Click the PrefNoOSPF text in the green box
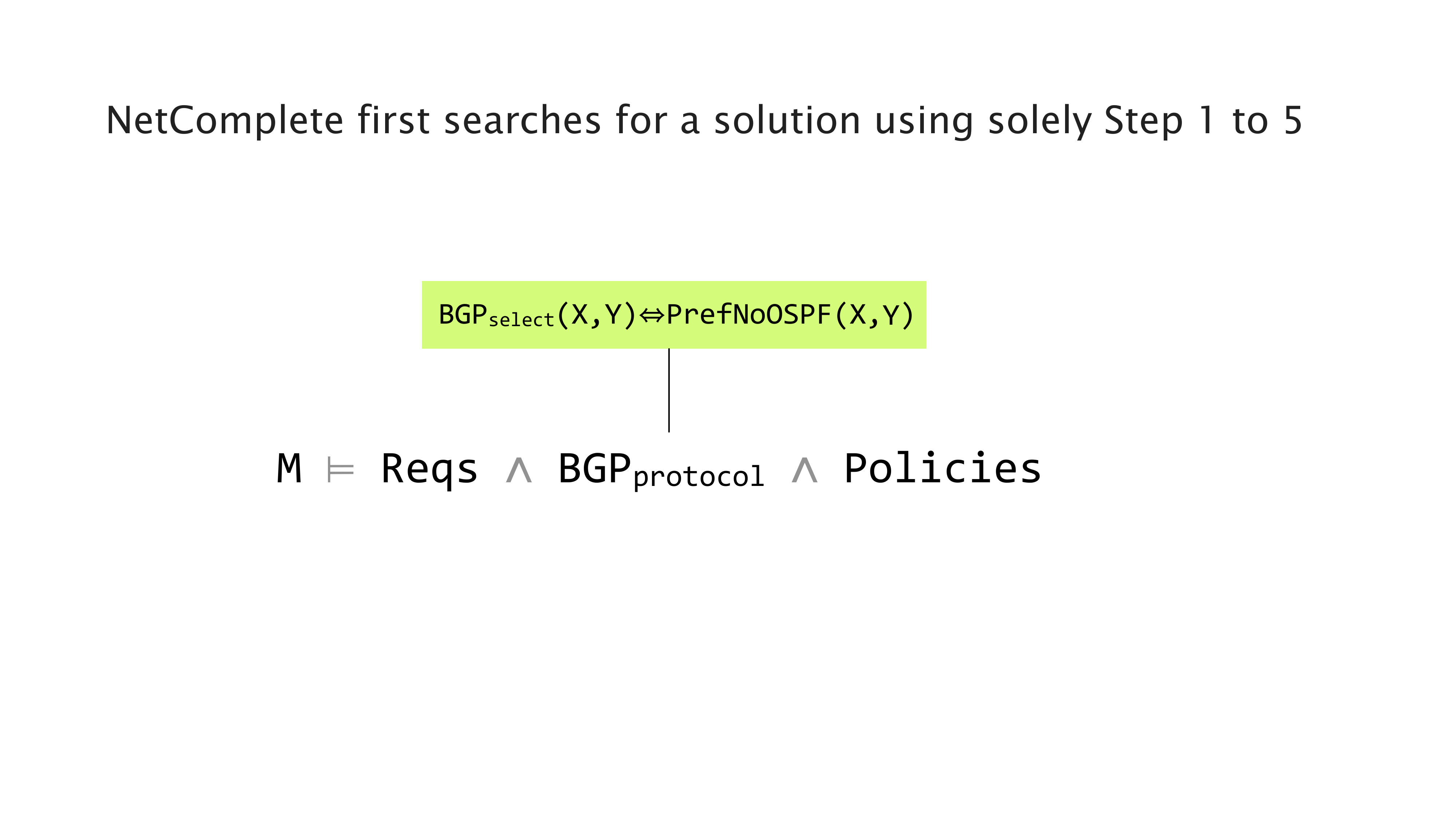 749,315
